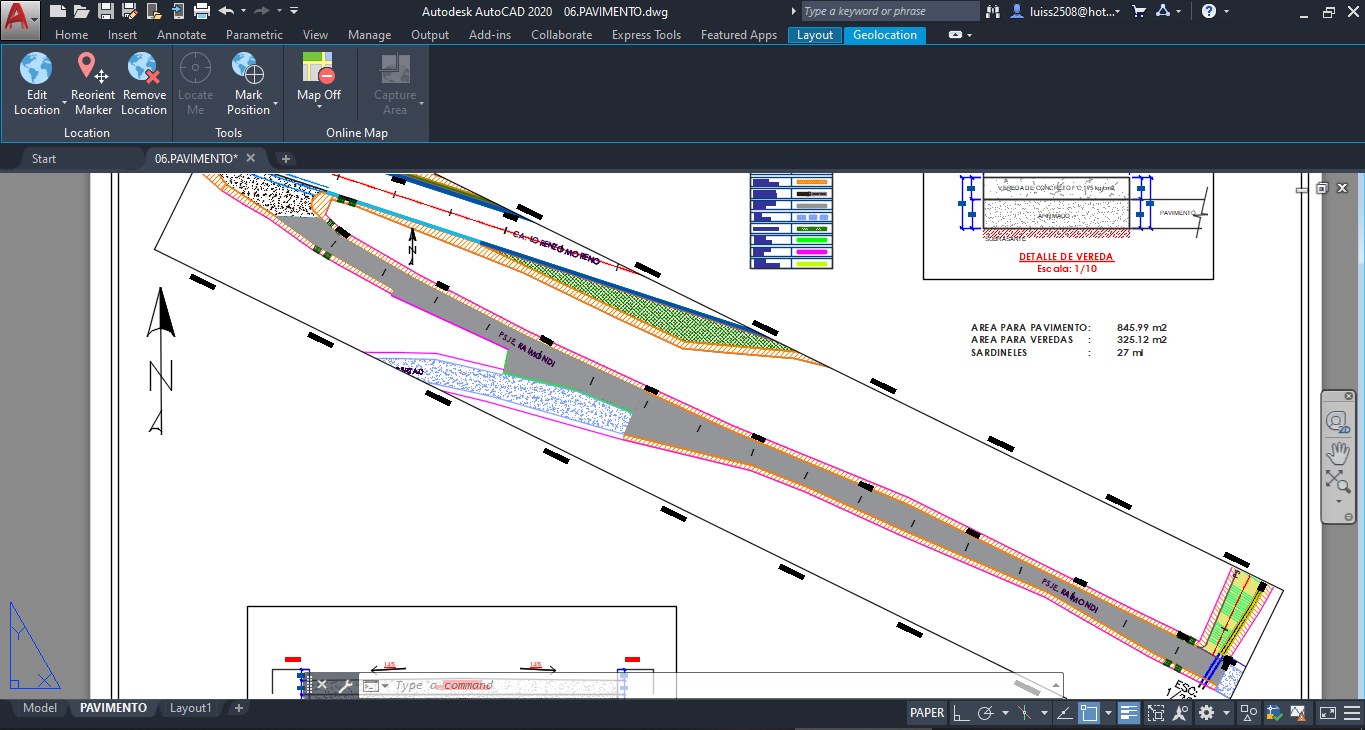This screenshot has height=730, width=1365.
Task: Click the keyword search input field
Action: point(888,11)
